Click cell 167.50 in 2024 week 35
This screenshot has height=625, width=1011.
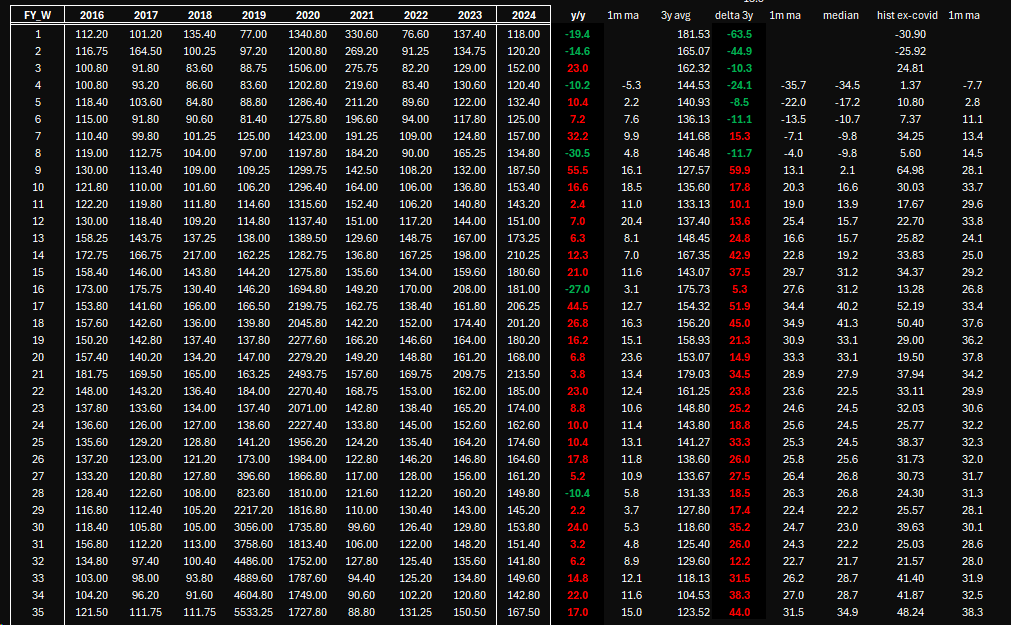coord(524,612)
